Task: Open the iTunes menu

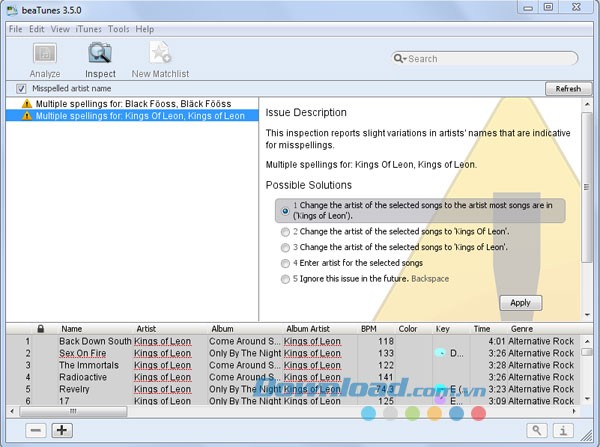Action: [x=89, y=29]
